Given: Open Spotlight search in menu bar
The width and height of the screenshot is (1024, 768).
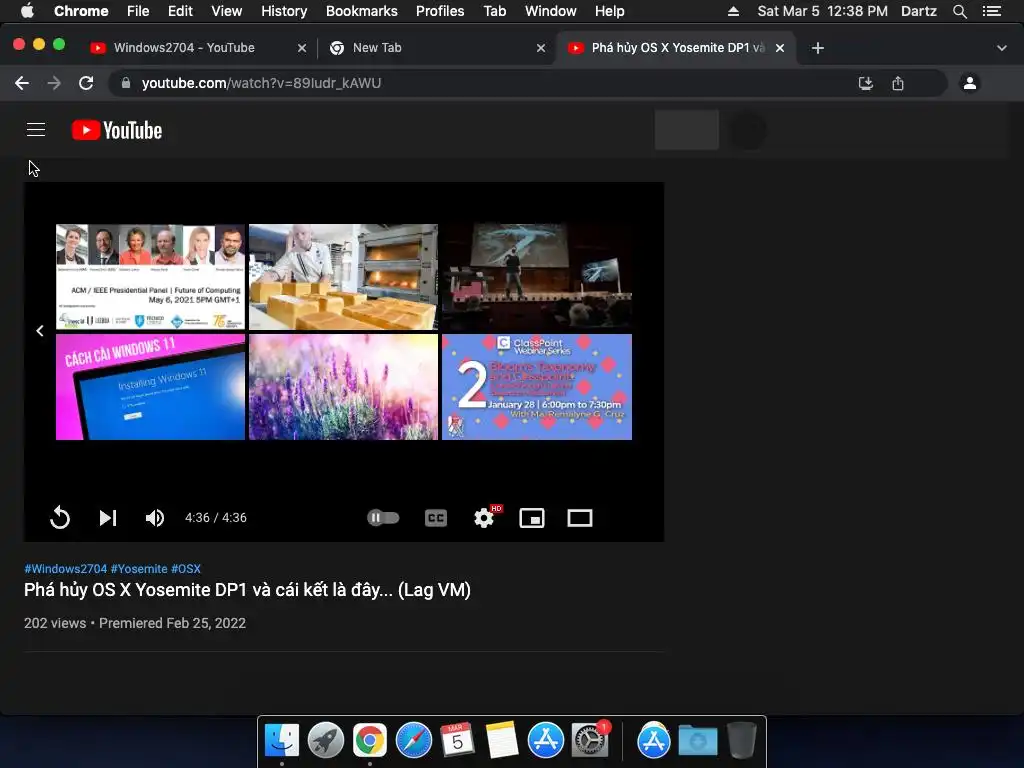Looking at the screenshot, I should coord(959,11).
